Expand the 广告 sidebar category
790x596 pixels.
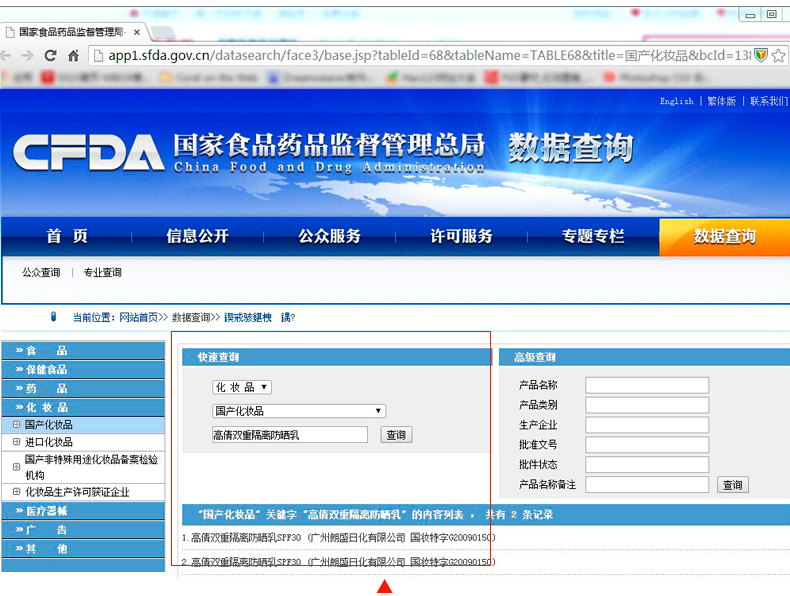(83, 530)
